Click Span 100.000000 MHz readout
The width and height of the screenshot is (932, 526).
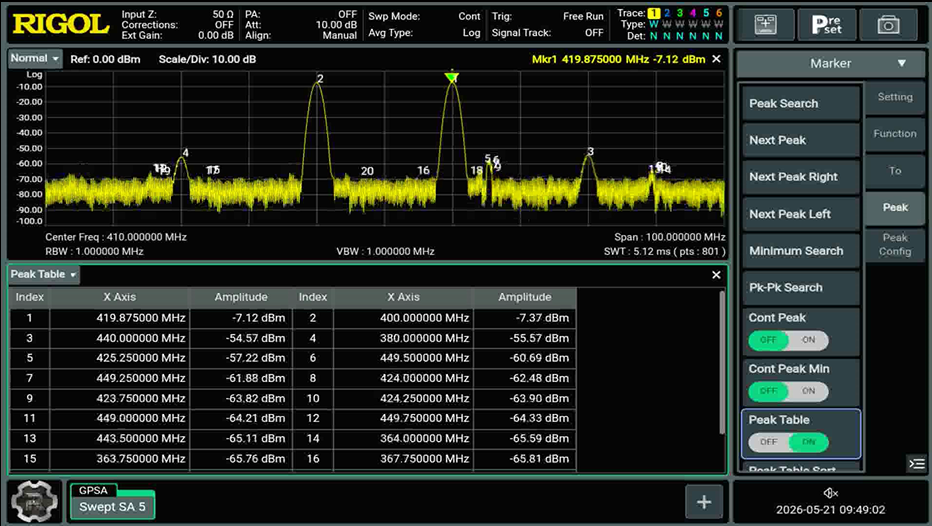tap(670, 237)
